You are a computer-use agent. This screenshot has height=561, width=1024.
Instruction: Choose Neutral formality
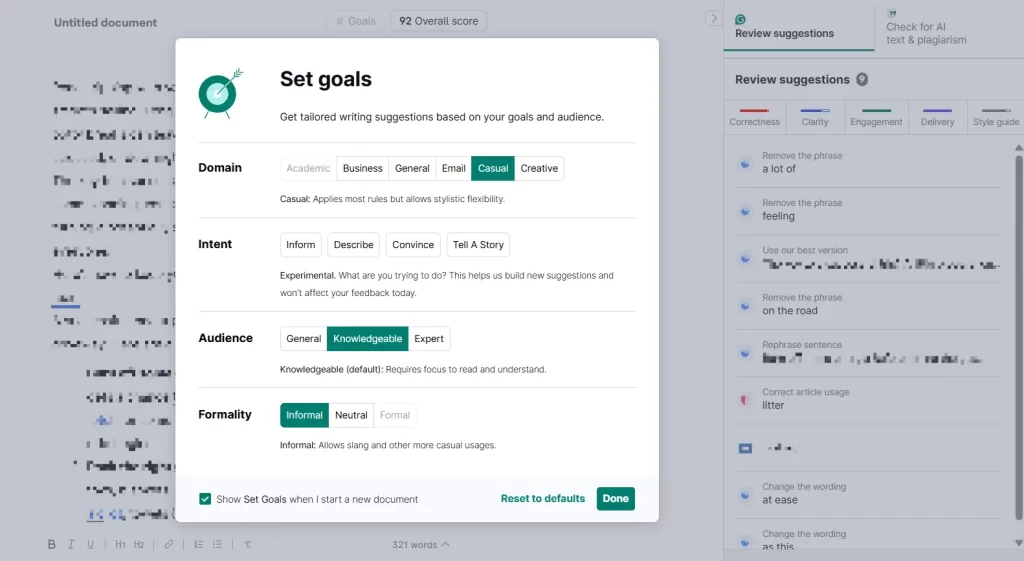351,415
